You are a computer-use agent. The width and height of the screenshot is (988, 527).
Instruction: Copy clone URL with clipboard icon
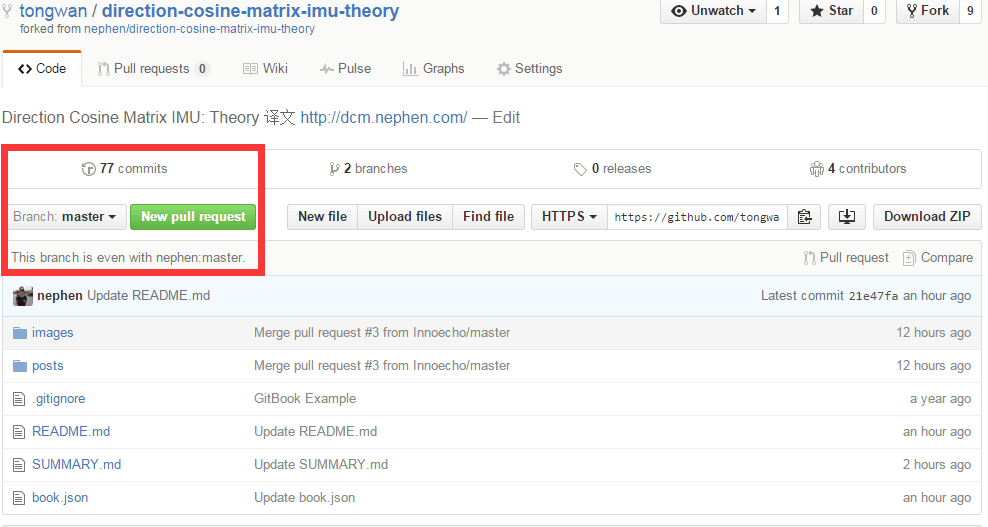pos(804,217)
